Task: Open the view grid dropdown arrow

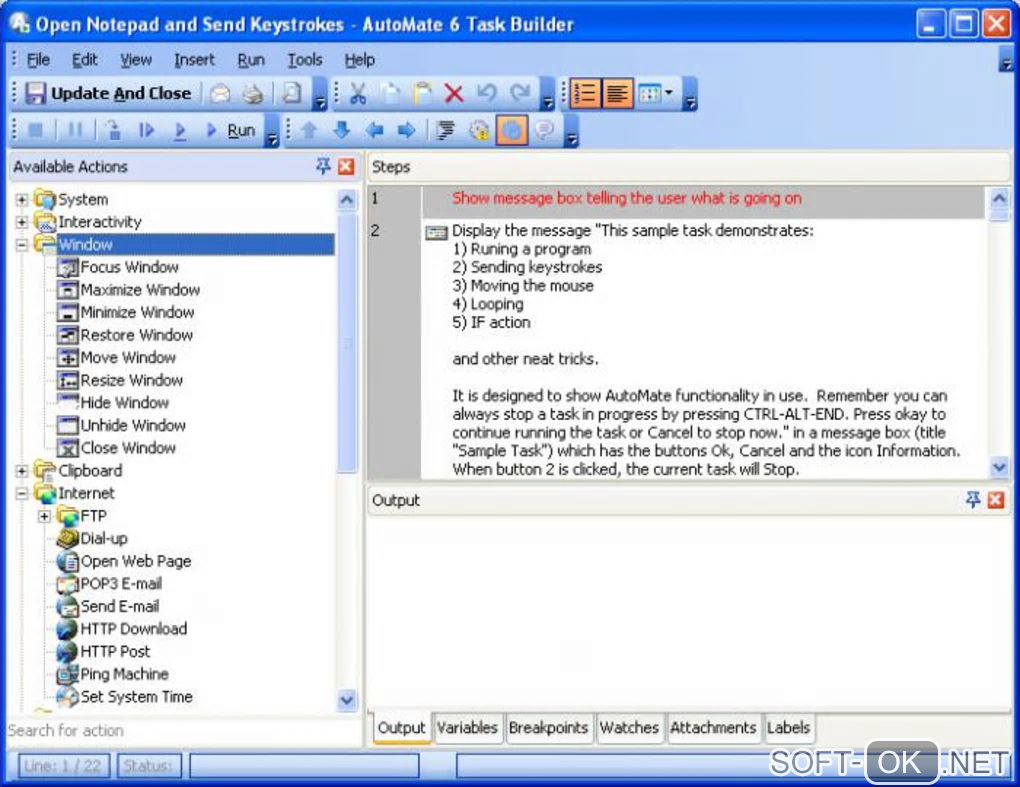Action: pos(669,94)
